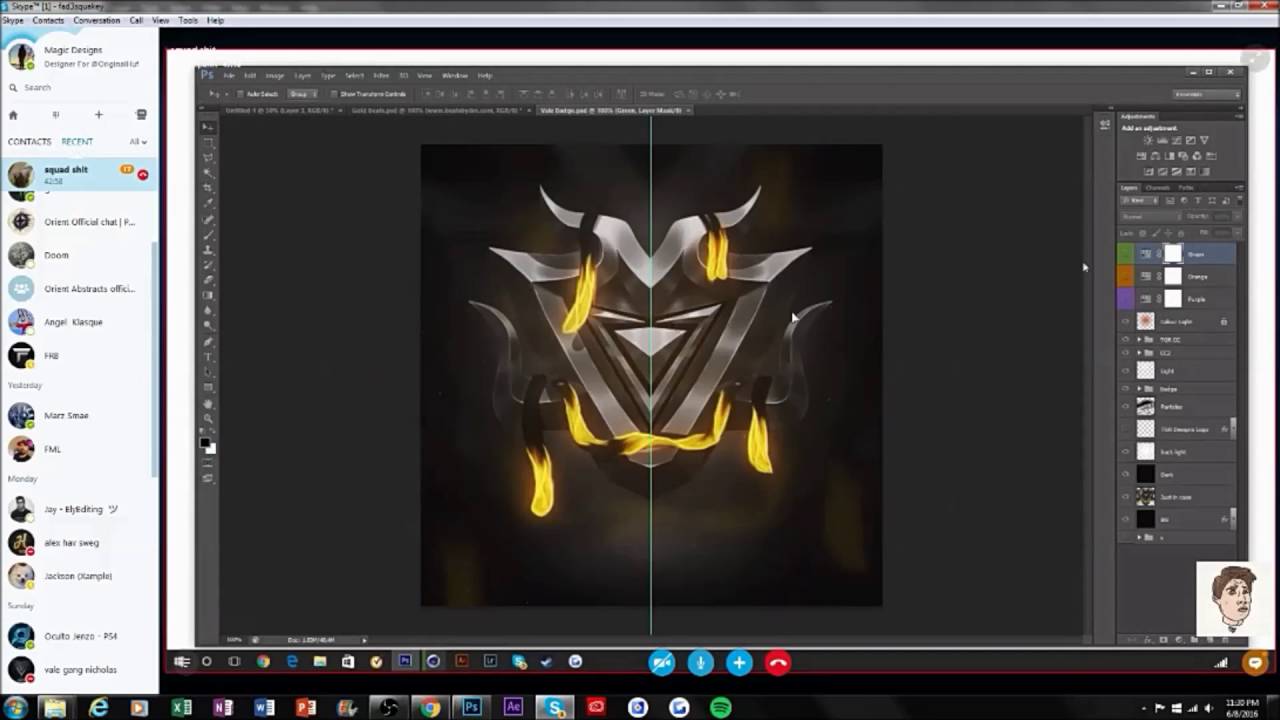This screenshot has width=1280, height=720.
Task: Expand the Badge layer group
Action: 1139,389
